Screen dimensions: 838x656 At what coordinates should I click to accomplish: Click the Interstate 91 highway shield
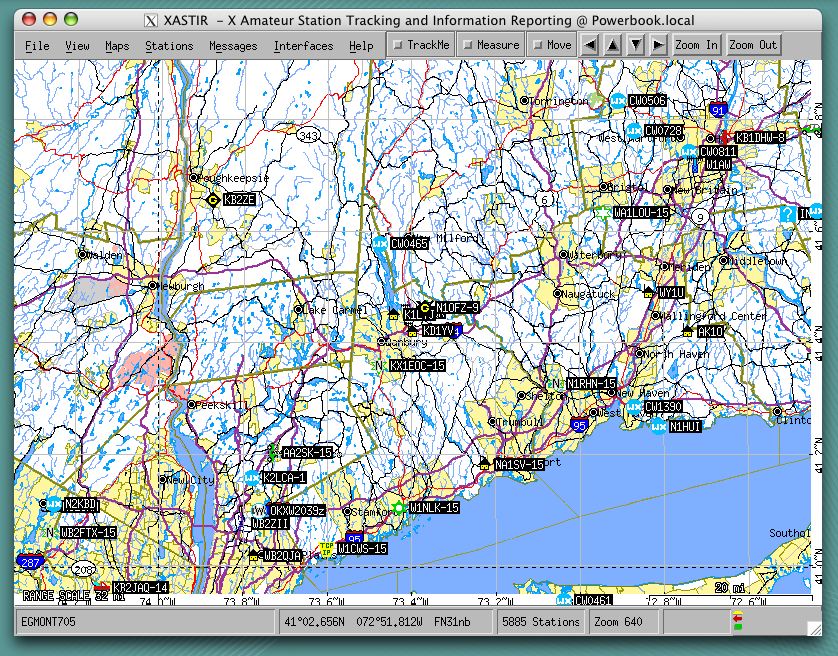[x=718, y=110]
